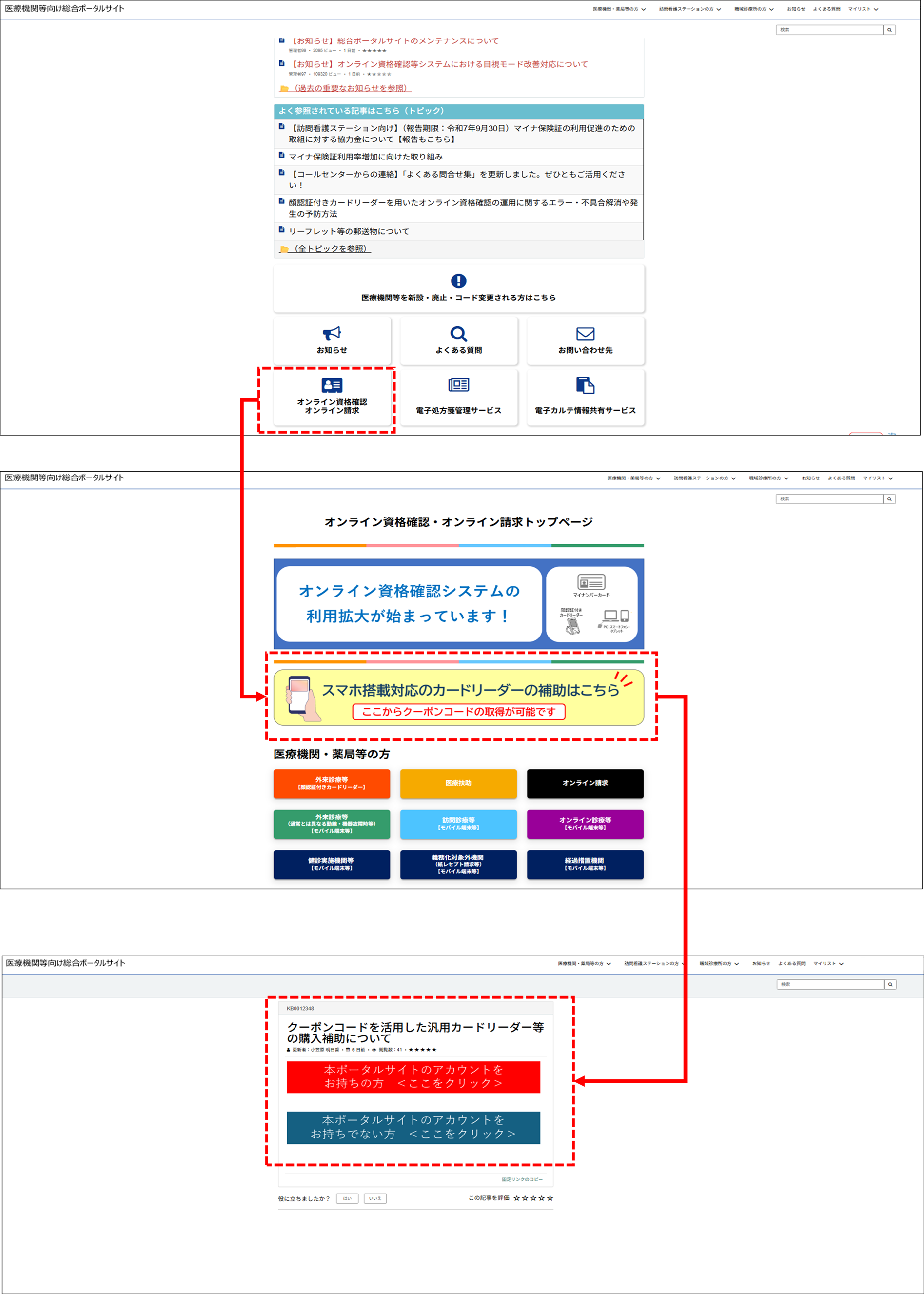Click the 固定リンクのコピー link
This screenshot has height=1294, width=924.
coord(522,1179)
